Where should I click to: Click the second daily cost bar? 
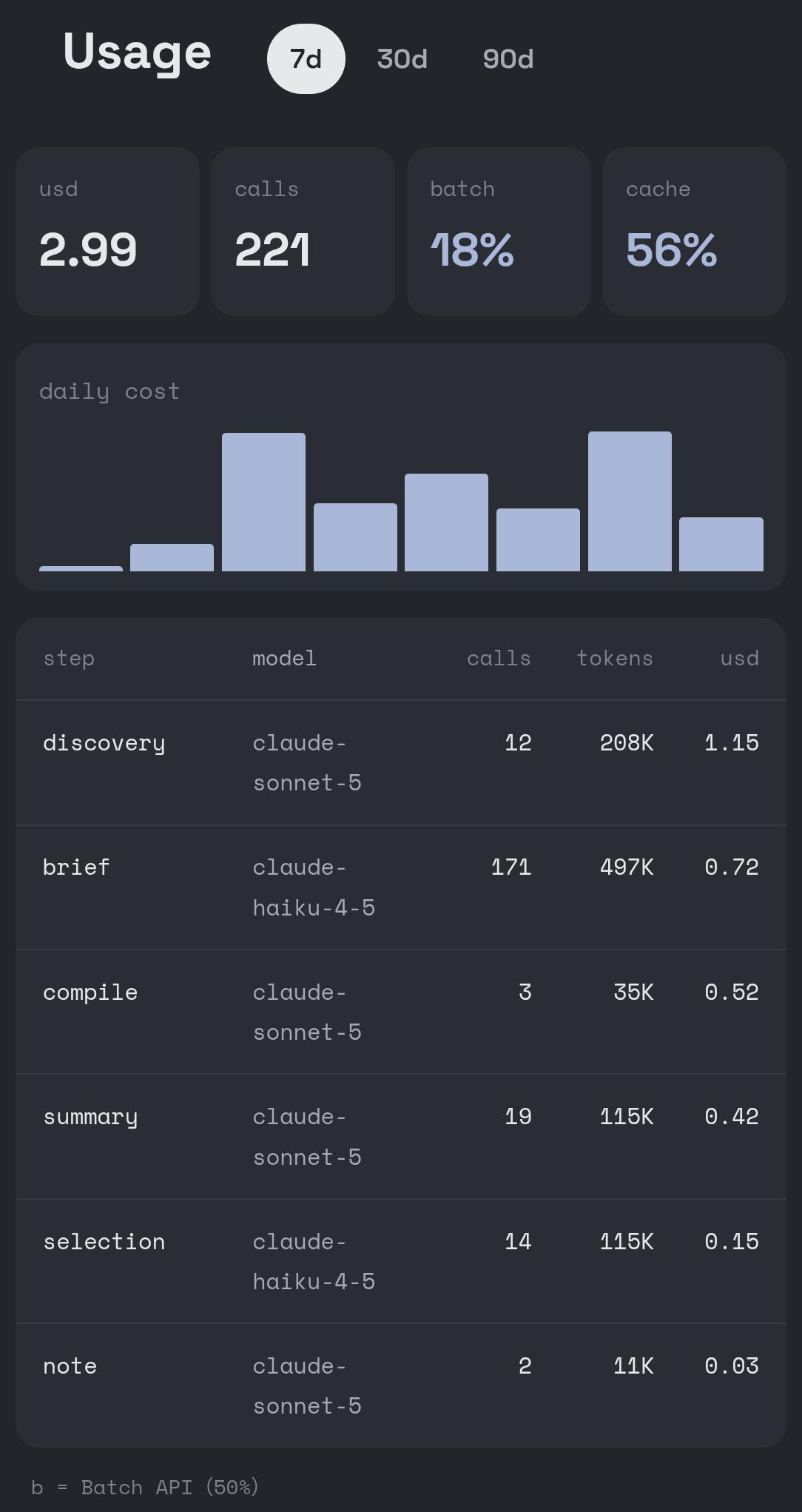tap(172, 557)
